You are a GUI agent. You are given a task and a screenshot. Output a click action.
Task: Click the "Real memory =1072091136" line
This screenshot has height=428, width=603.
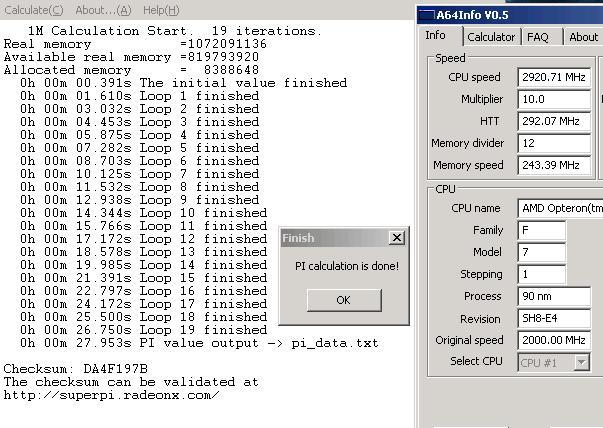[135, 44]
